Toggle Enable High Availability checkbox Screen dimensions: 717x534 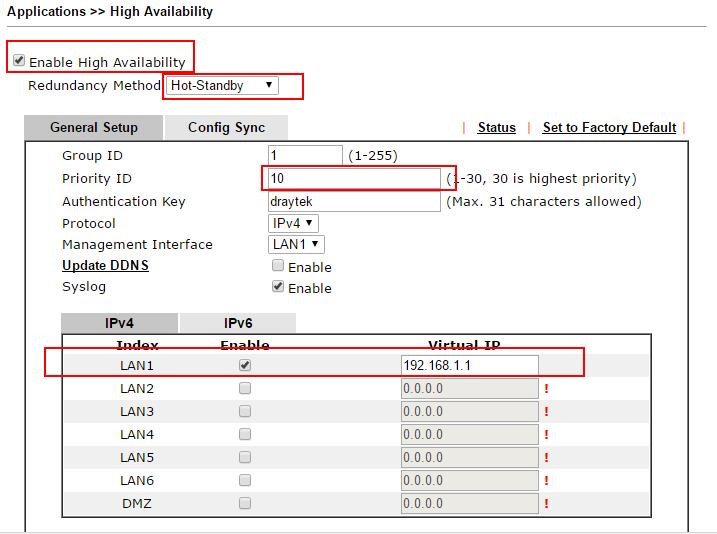19,61
